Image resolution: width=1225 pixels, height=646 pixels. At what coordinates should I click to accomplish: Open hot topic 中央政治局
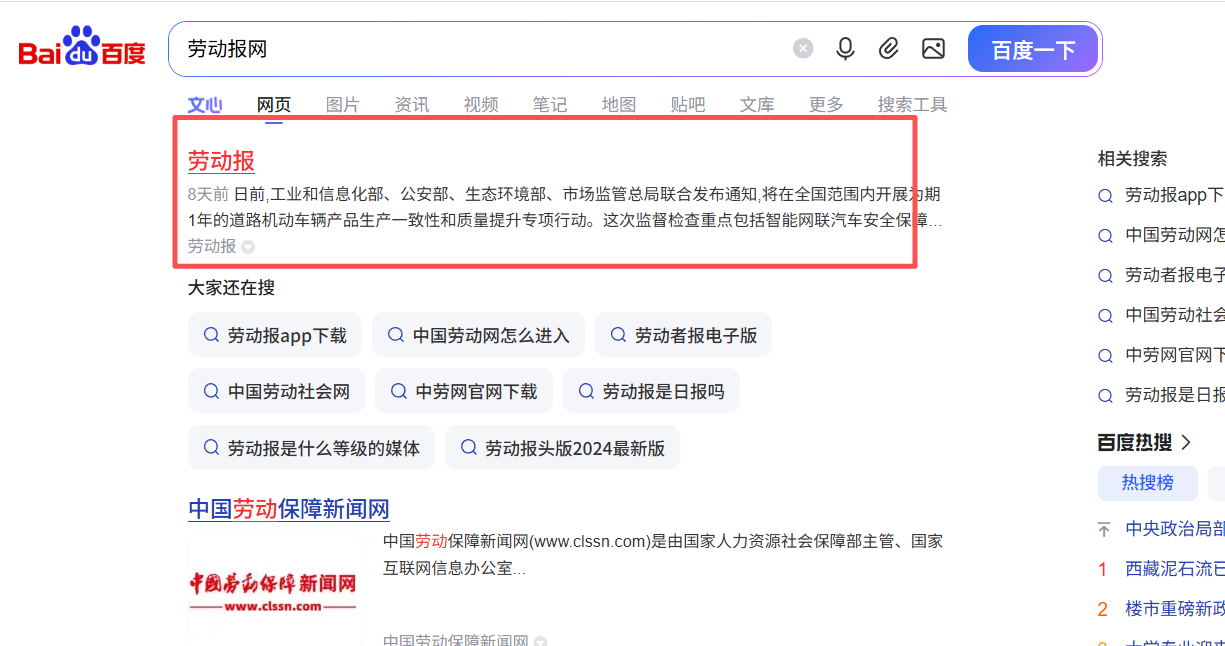(x=1174, y=529)
